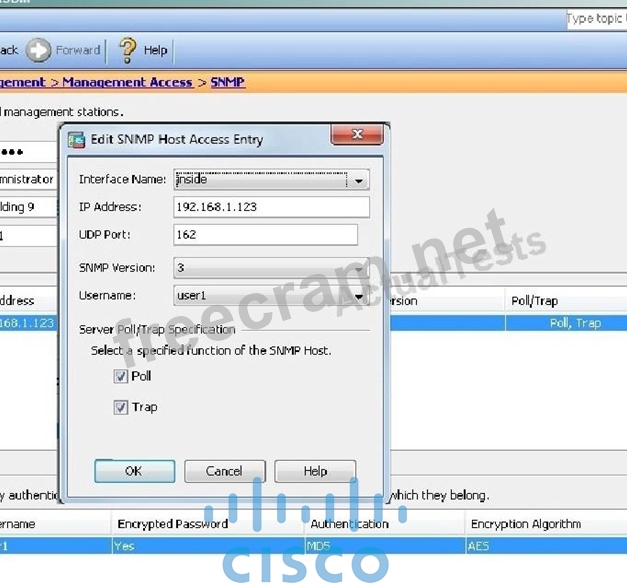The width and height of the screenshot is (627, 585).
Task: Toggle the Trap checkbox
Action: [x=121, y=407]
